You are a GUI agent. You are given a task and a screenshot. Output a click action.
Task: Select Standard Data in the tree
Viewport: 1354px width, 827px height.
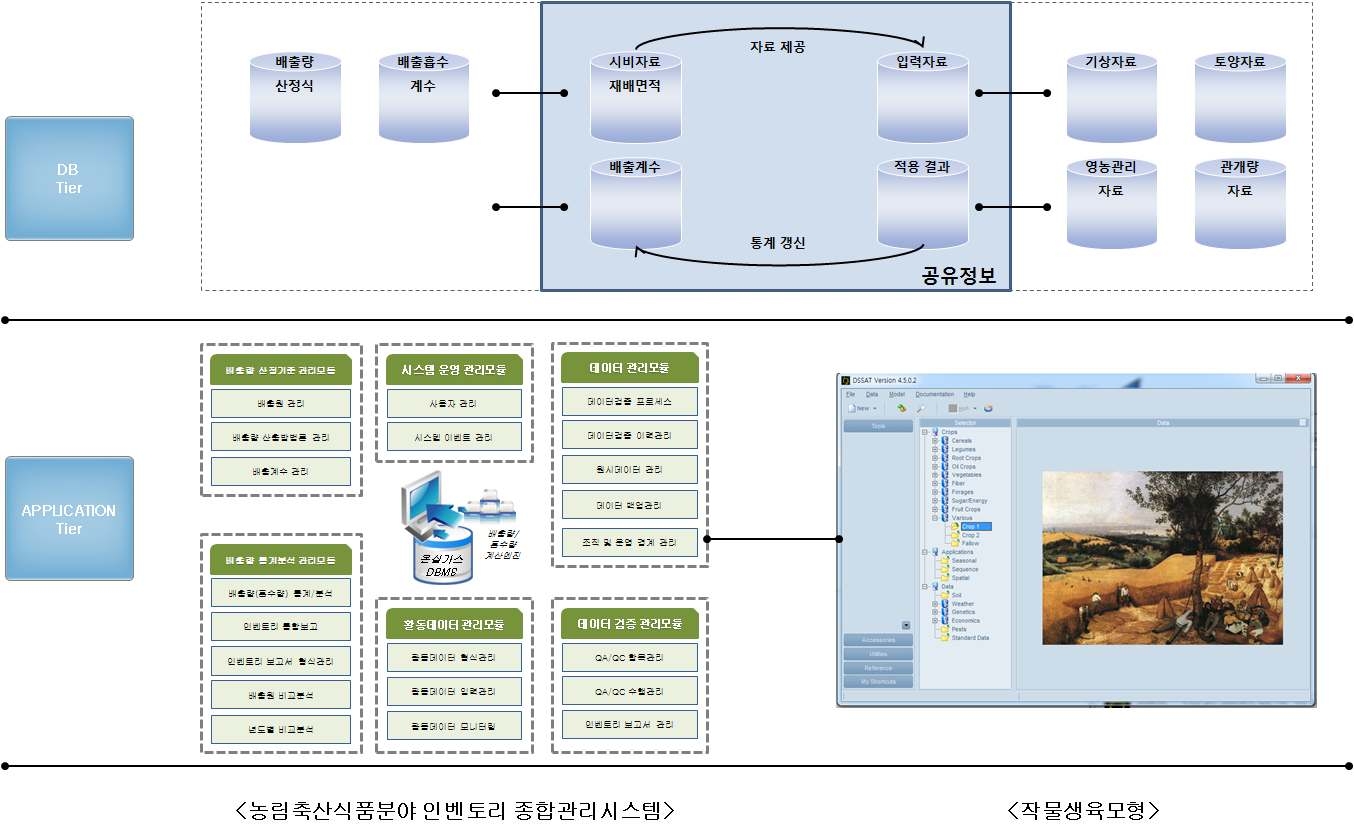pyautogui.click(x=970, y=637)
